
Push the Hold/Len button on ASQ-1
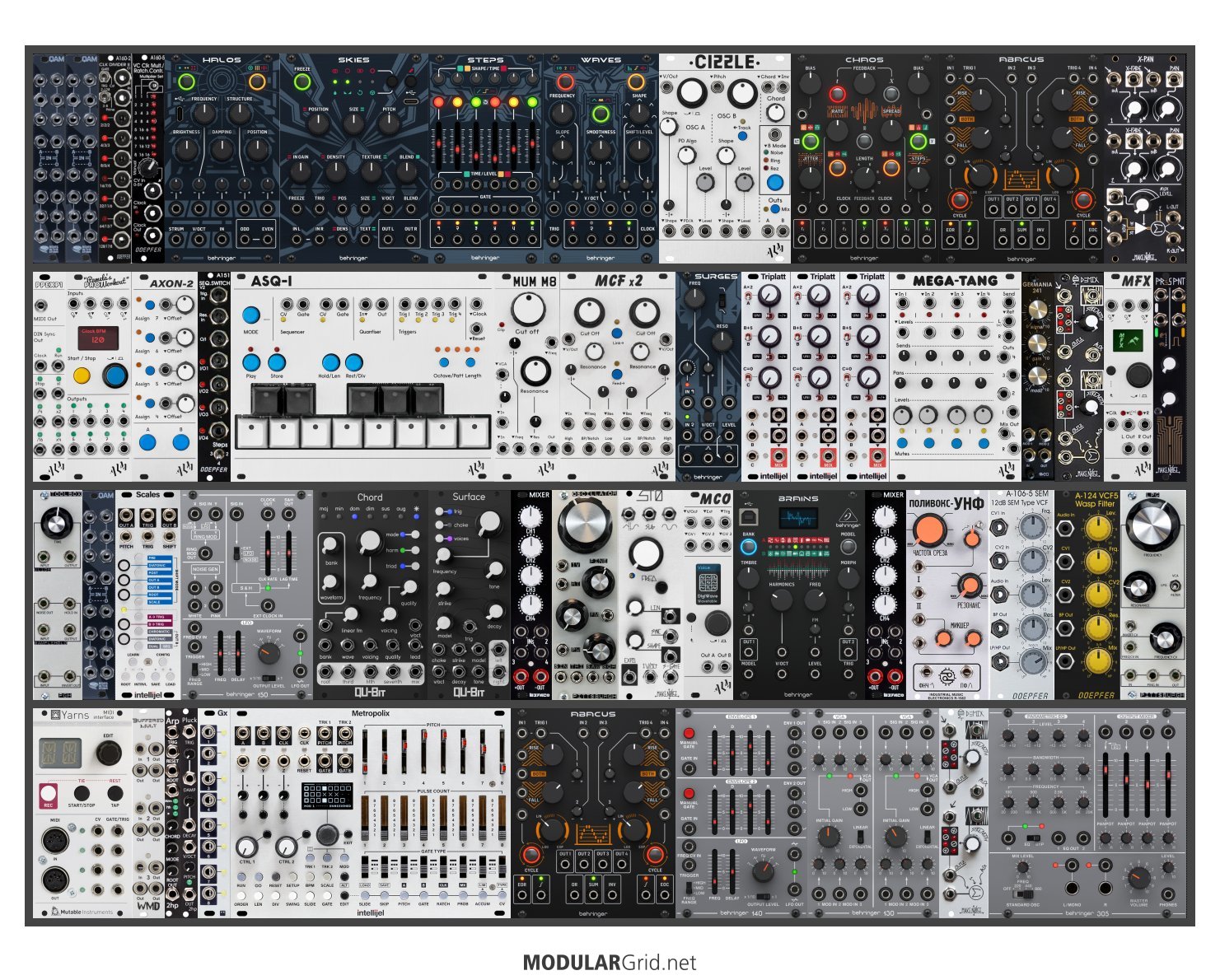click(330, 362)
